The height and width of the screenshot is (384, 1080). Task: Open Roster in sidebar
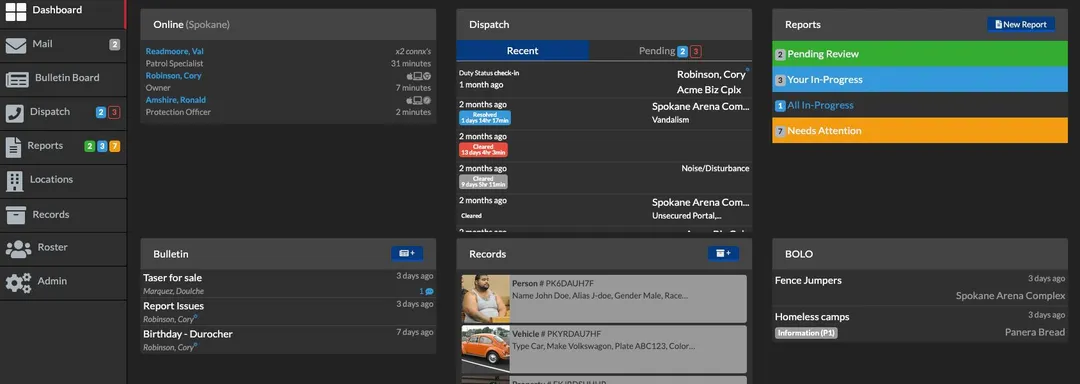63,248
